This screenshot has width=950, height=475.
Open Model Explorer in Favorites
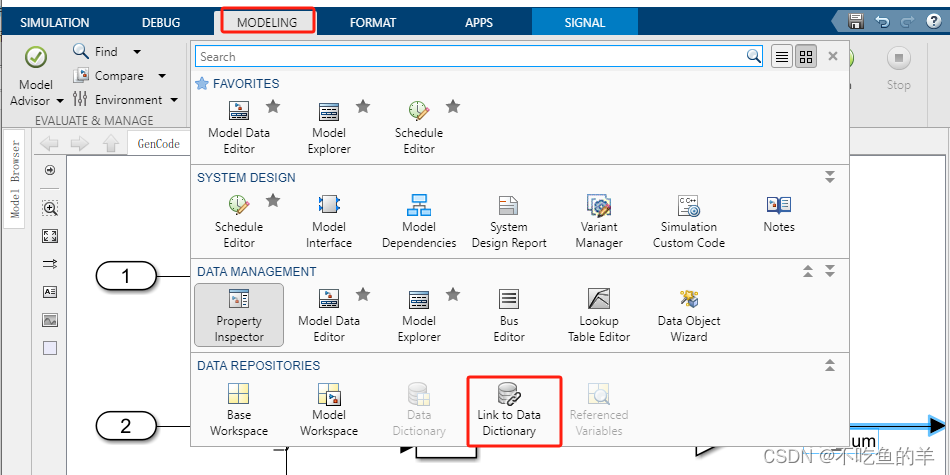(329, 128)
